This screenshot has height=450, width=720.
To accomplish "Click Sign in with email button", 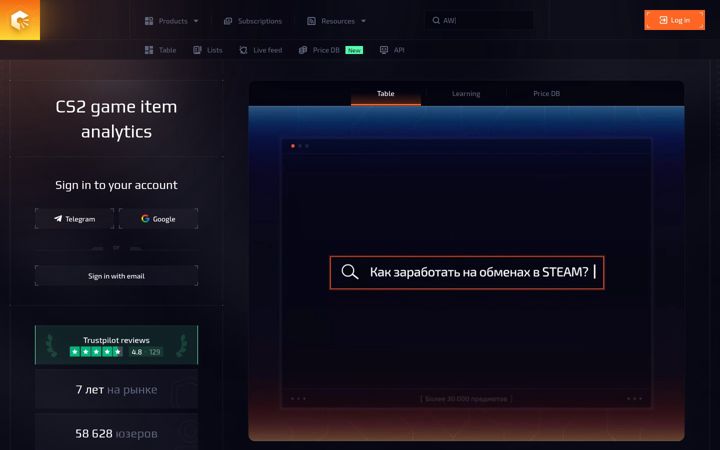I will pyautogui.click(x=117, y=276).
